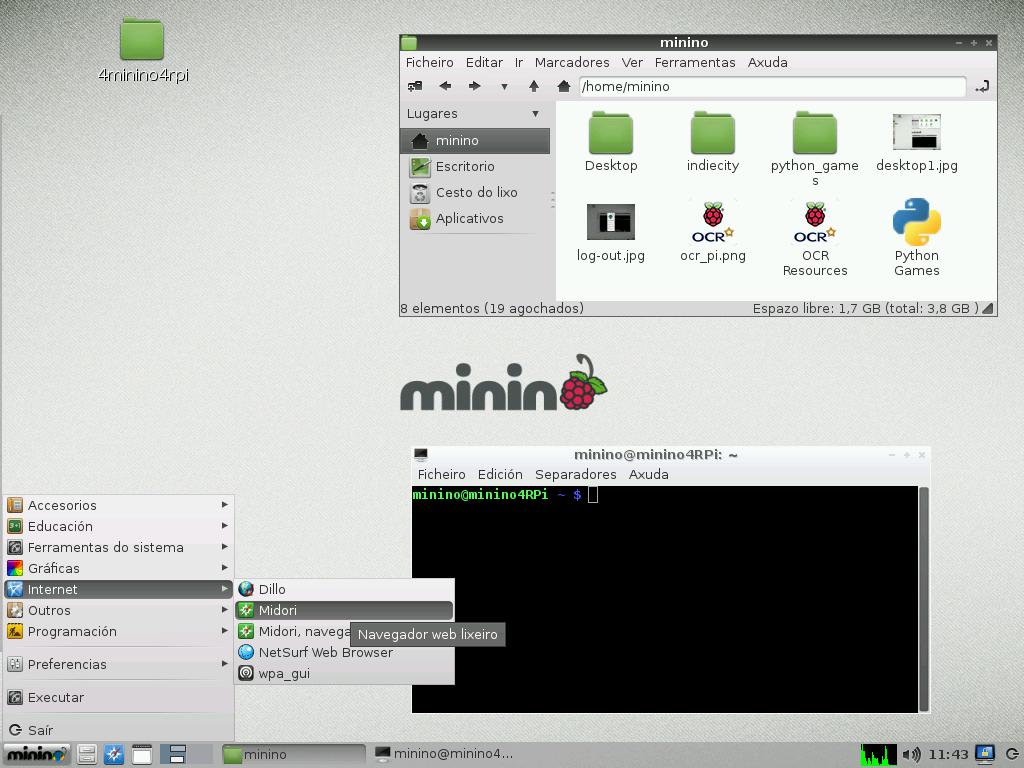Open the 4minino4rpi desktop folder
Image resolution: width=1024 pixels, height=768 pixels.
(x=142, y=50)
